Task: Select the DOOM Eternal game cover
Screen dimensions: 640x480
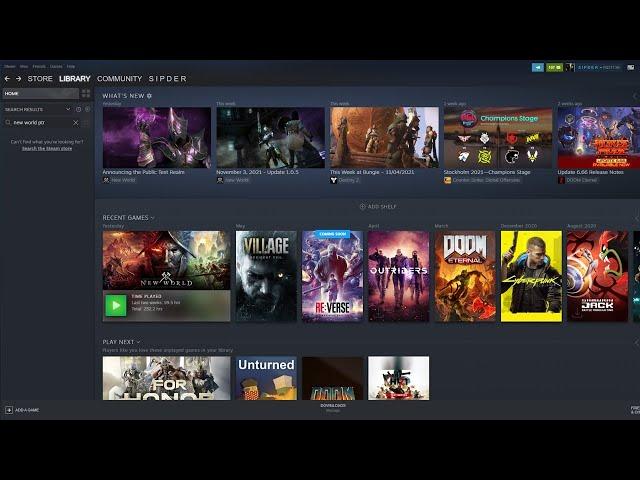Action: 465,276
